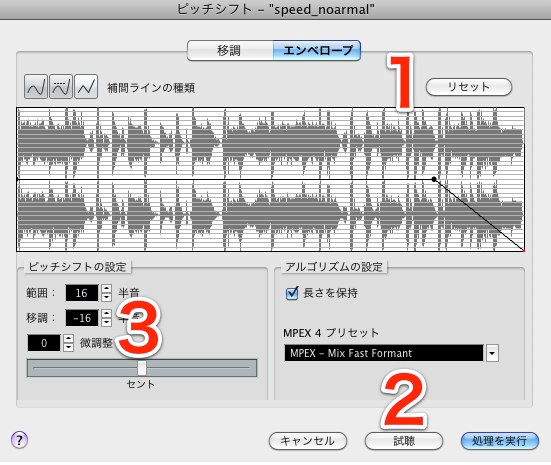551x465 pixels.
Task: Decrease the 範囲 value with down stepper
Action: pos(106,297)
